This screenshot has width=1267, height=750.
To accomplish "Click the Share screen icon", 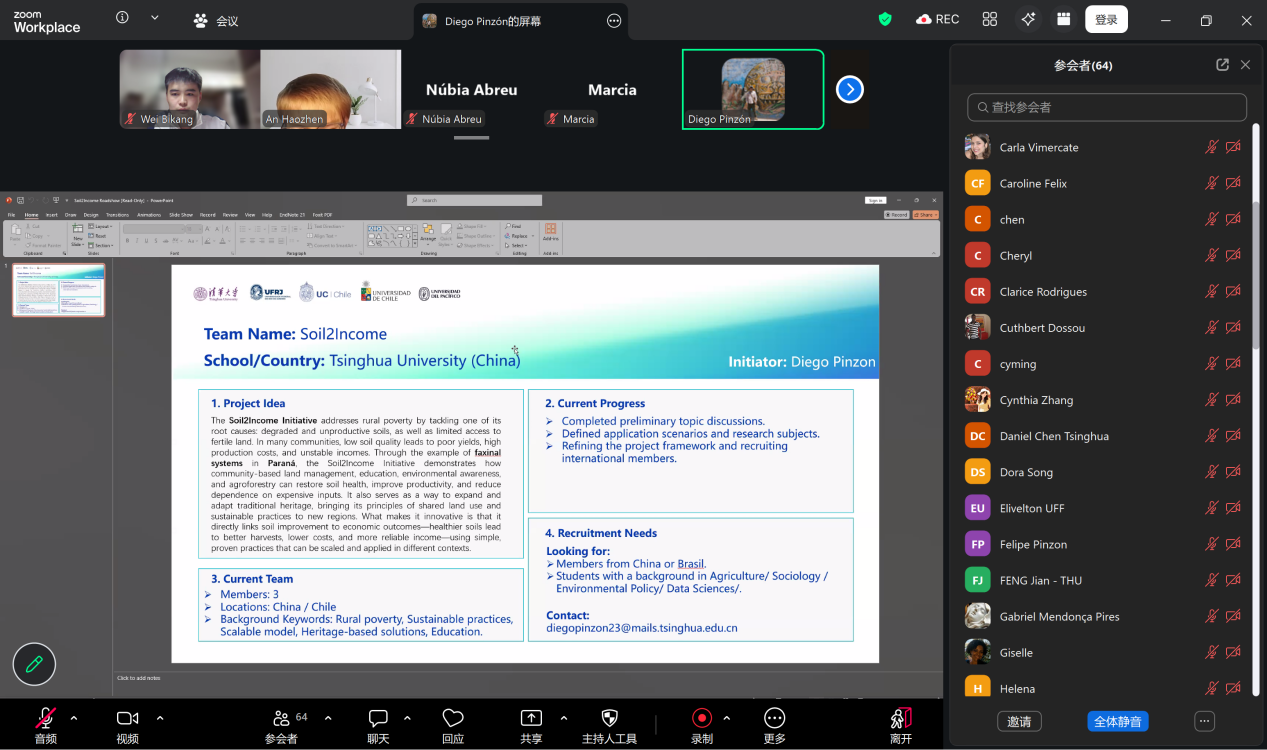I will pos(531,718).
